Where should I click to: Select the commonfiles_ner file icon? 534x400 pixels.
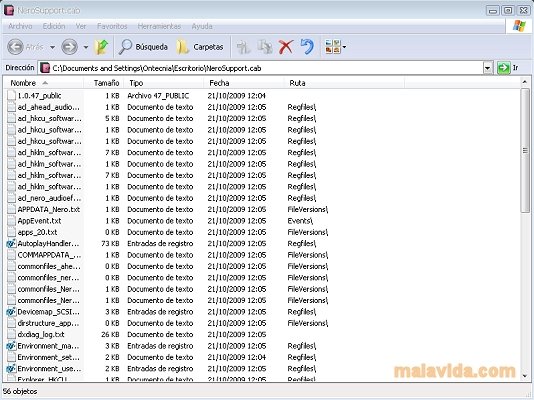[11, 278]
